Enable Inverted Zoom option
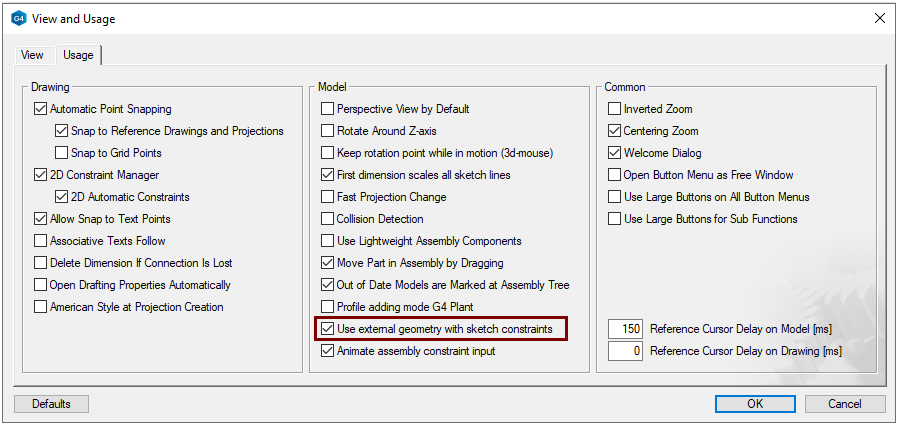 point(615,109)
